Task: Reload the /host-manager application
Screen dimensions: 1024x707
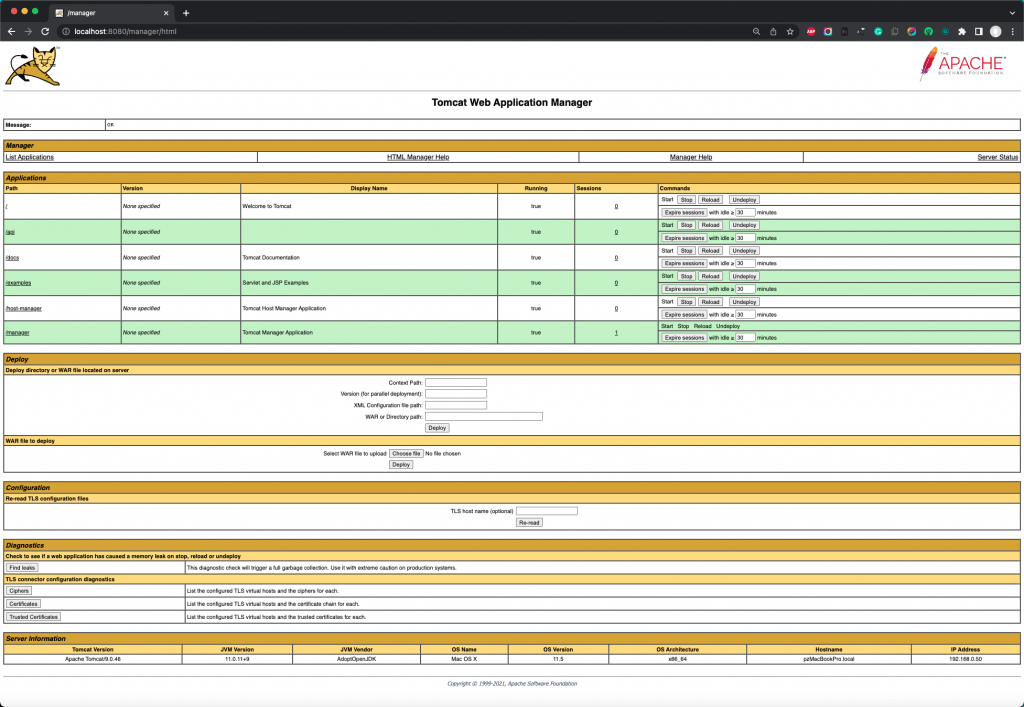Action: pos(710,302)
